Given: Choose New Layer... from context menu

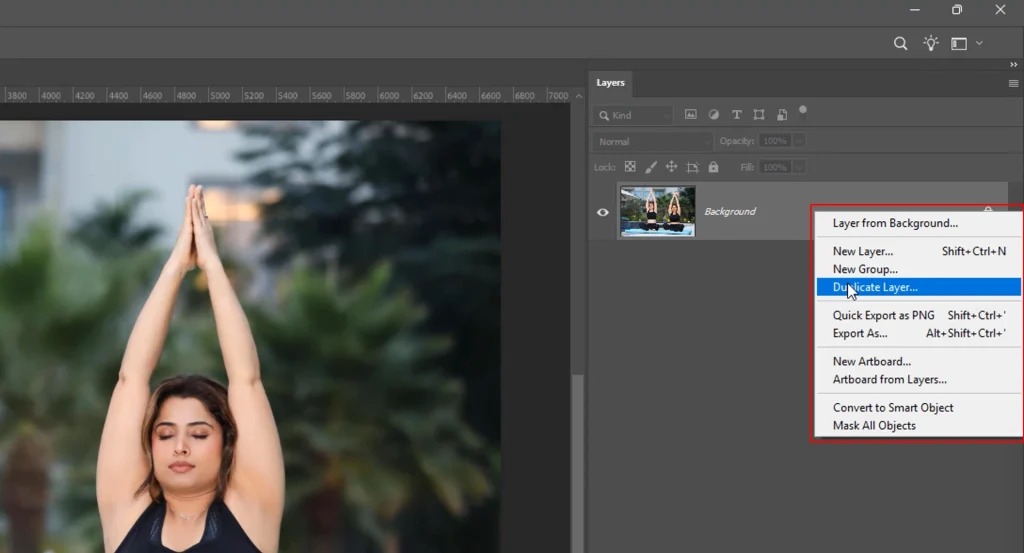Looking at the screenshot, I should (x=918, y=251).
